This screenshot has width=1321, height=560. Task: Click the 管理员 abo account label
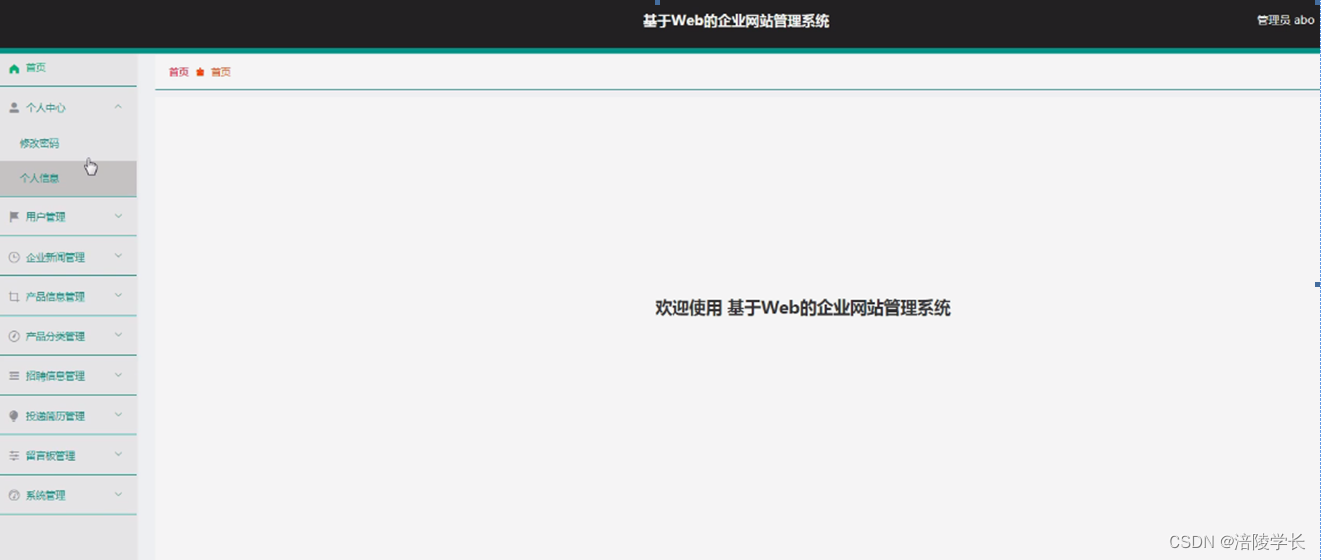click(1285, 20)
